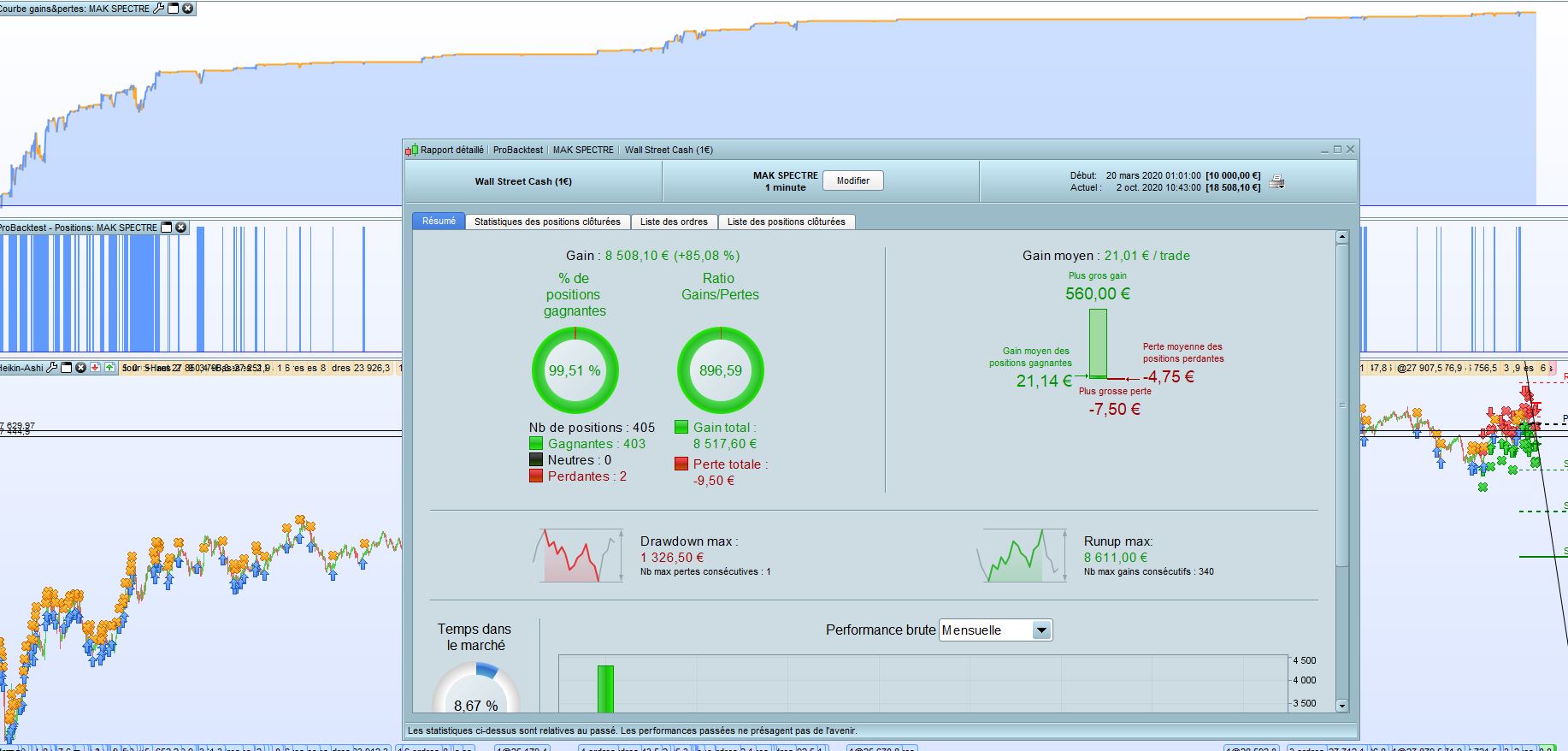This screenshot has height=751, width=1568.
Task: Click the green up-arrow icon on Heikin-Ashi bar
Action: coord(109,368)
